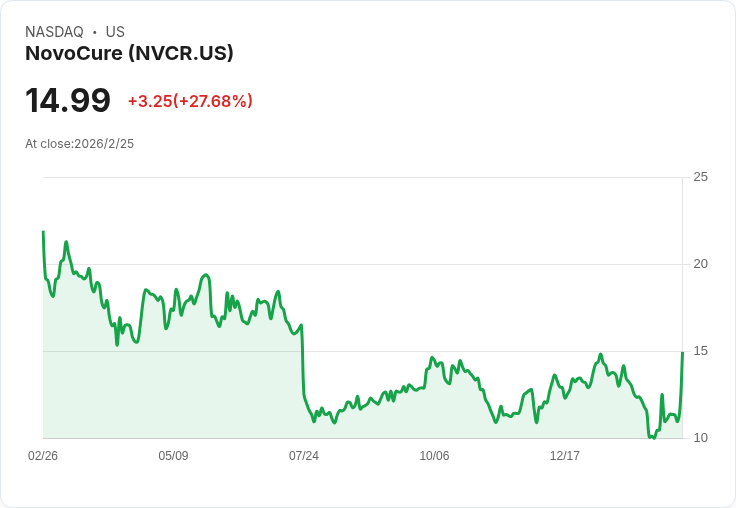Select the 10/06 date axis label
Screen dimensions: 736x508
coord(434,455)
